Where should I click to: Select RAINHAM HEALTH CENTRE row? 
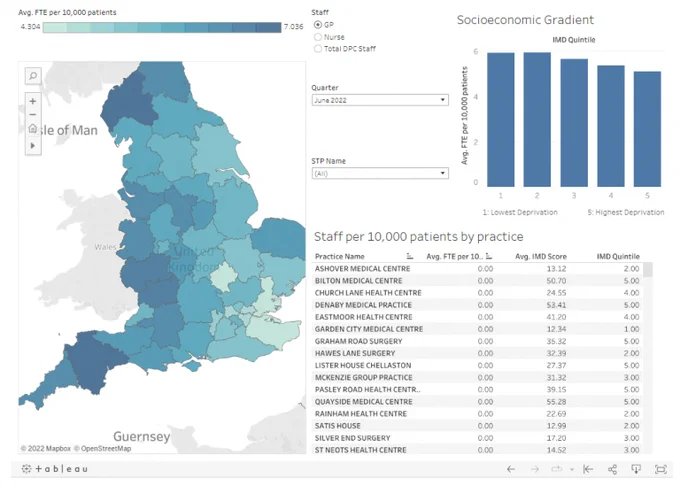[477, 414]
